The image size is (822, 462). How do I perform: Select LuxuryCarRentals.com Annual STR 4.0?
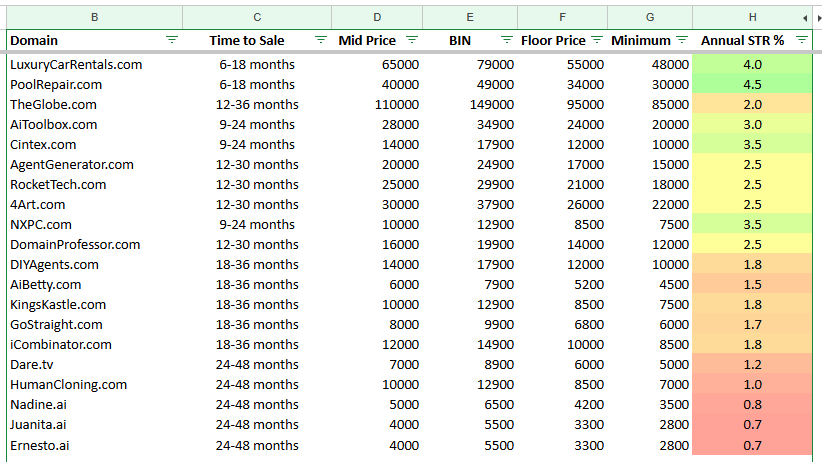[752, 65]
